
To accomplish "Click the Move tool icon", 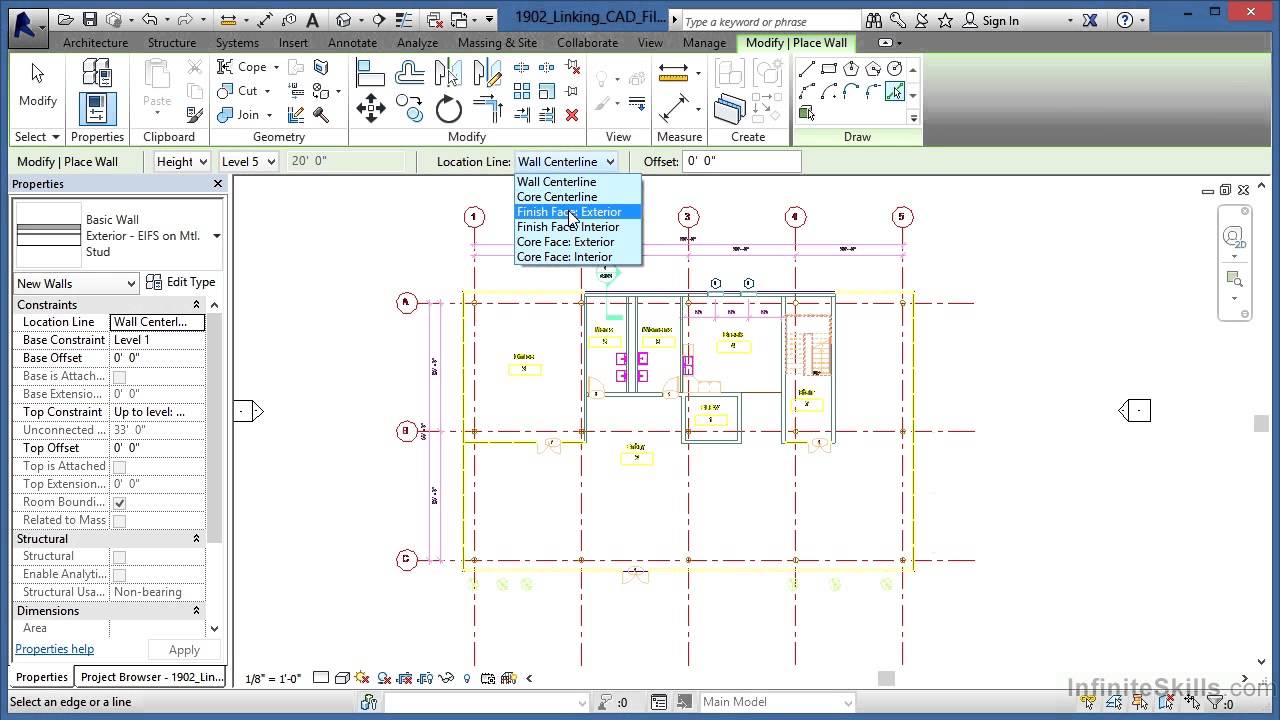I will tap(371, 108).
